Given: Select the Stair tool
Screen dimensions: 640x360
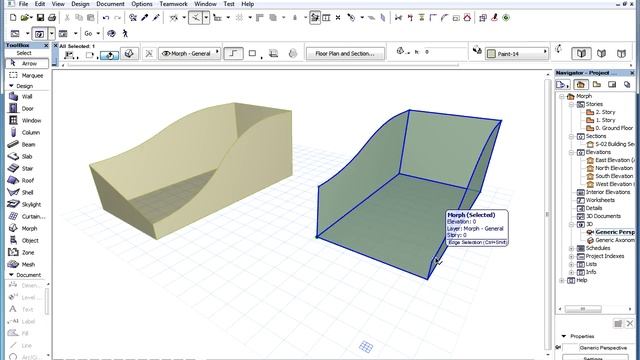Looking at the screenshot, I should point(27,168).
